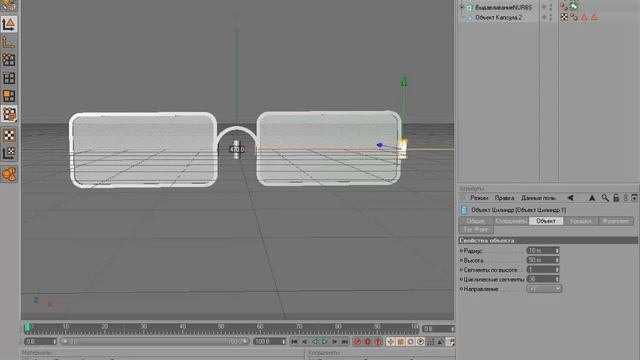Click the third red keyframe selection button
Viewport: 640px width, 360px height.
(378, 342)
